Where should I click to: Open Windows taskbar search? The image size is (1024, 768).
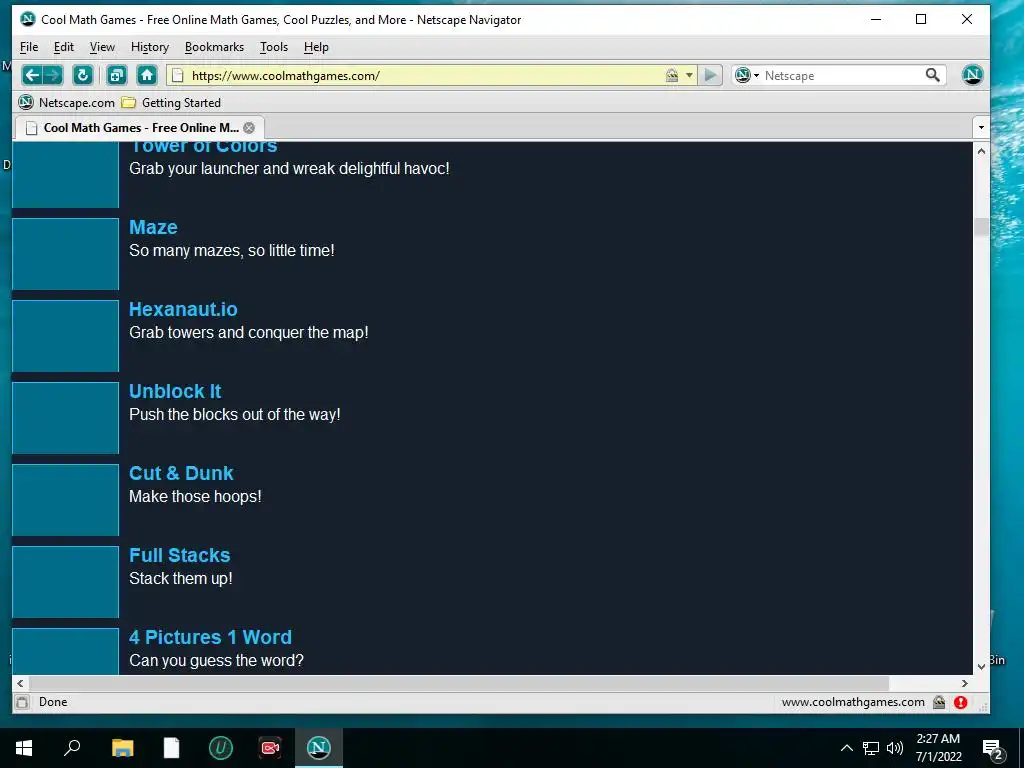pos(72,748)
